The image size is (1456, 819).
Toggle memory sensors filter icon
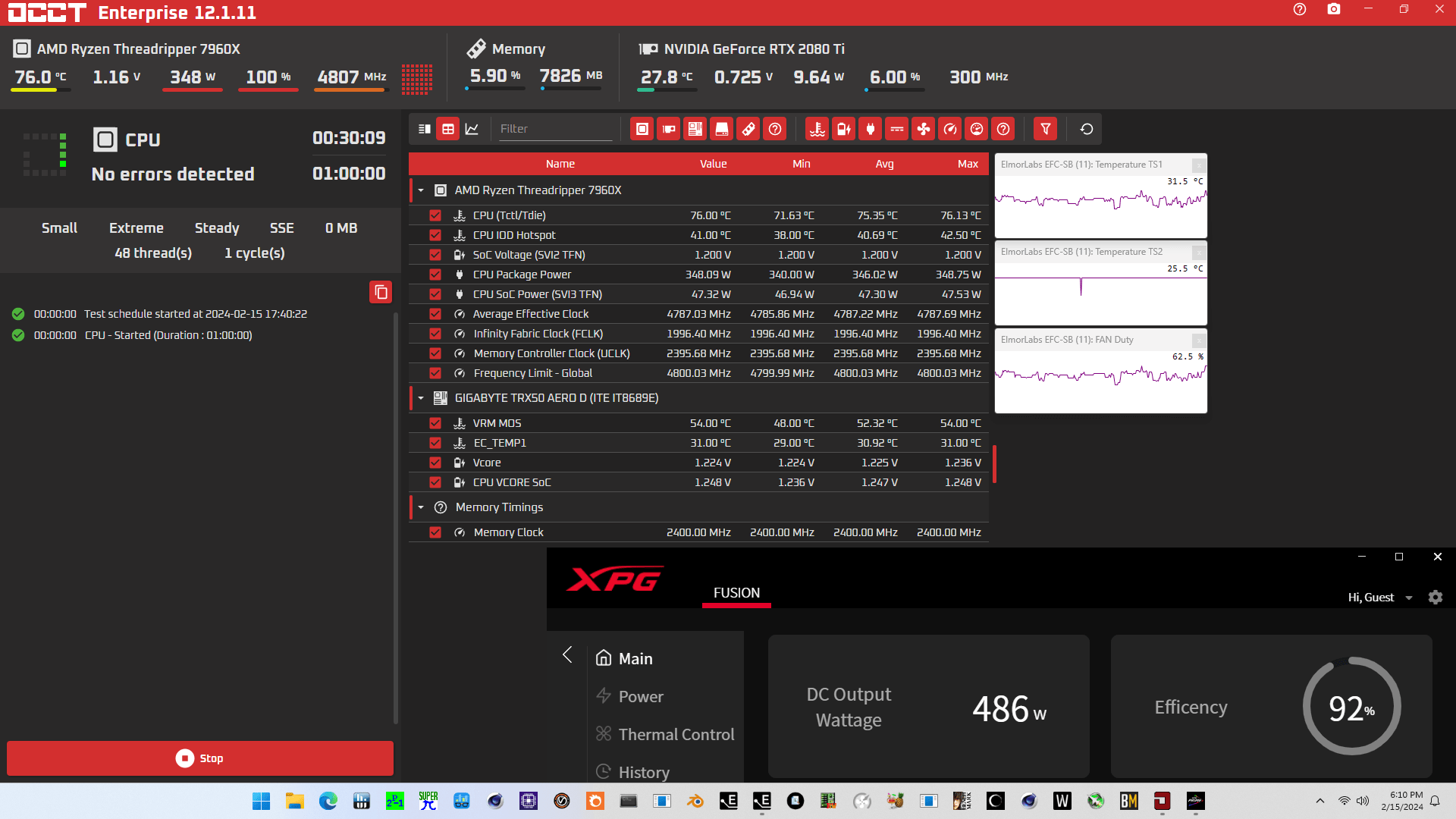[748, 129]
